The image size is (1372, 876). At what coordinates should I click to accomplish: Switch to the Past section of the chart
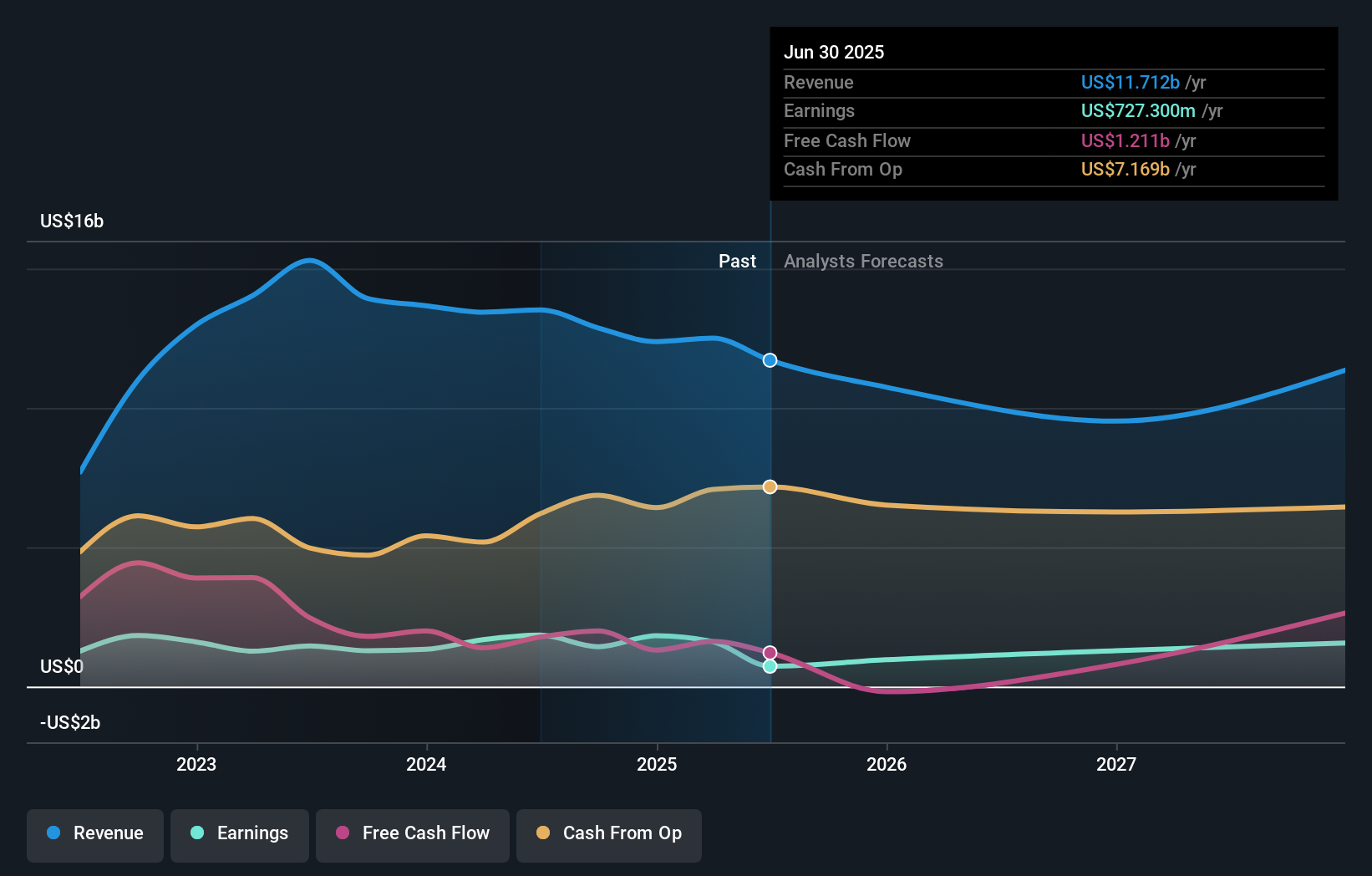(x=737, y=261)
